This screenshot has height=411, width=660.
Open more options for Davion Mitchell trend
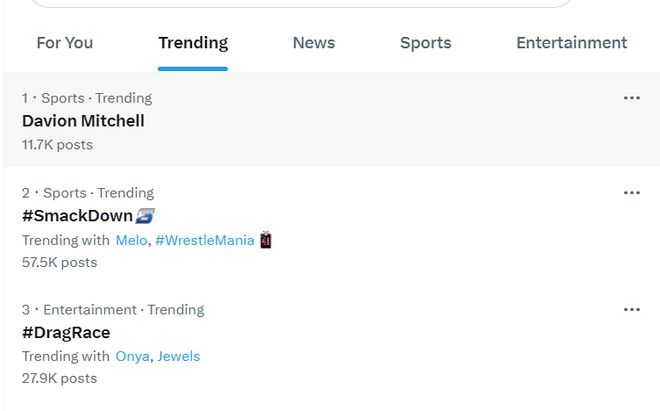tap(632, 98)
